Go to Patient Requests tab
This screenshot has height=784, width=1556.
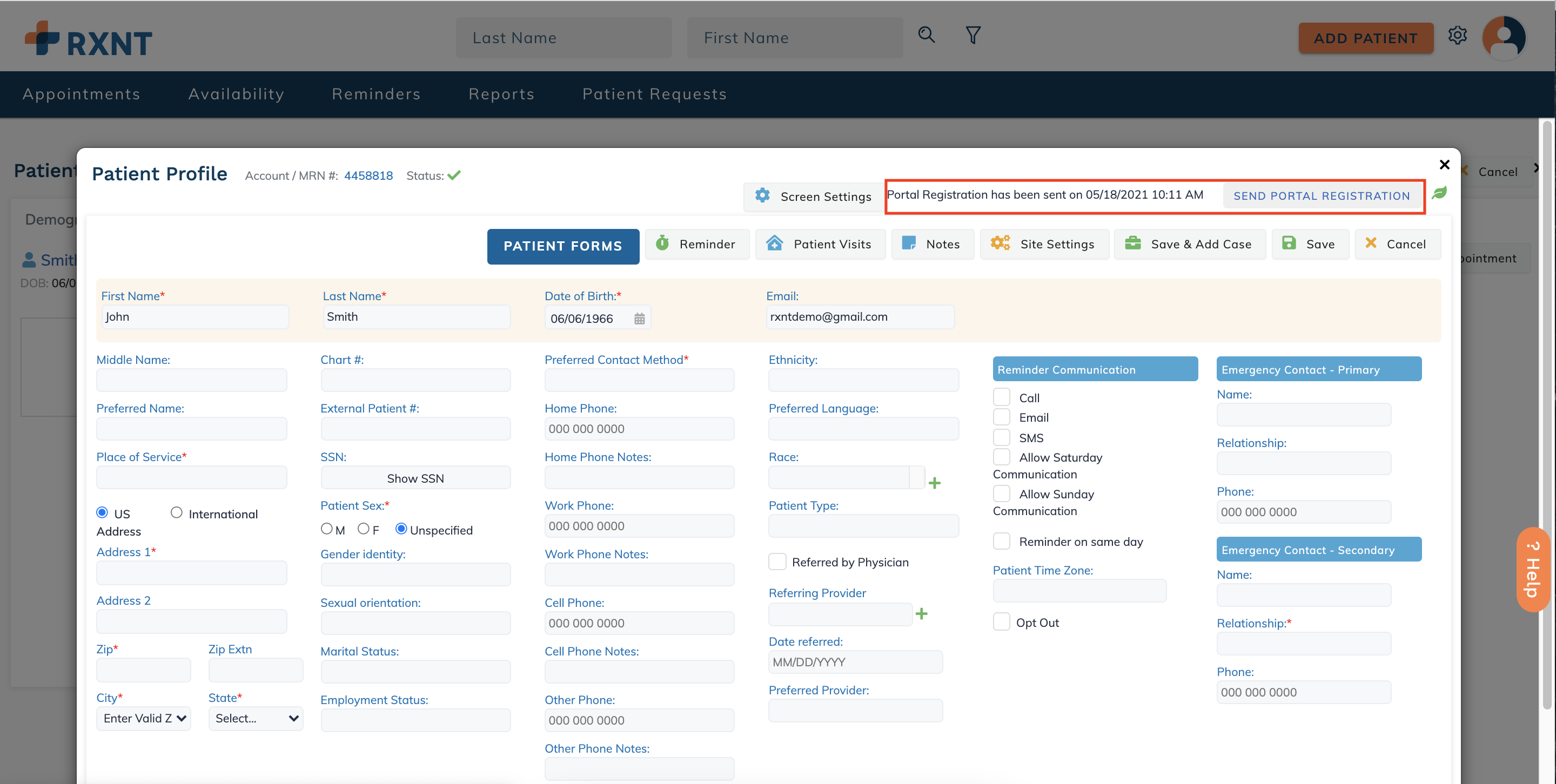(654, 94)
